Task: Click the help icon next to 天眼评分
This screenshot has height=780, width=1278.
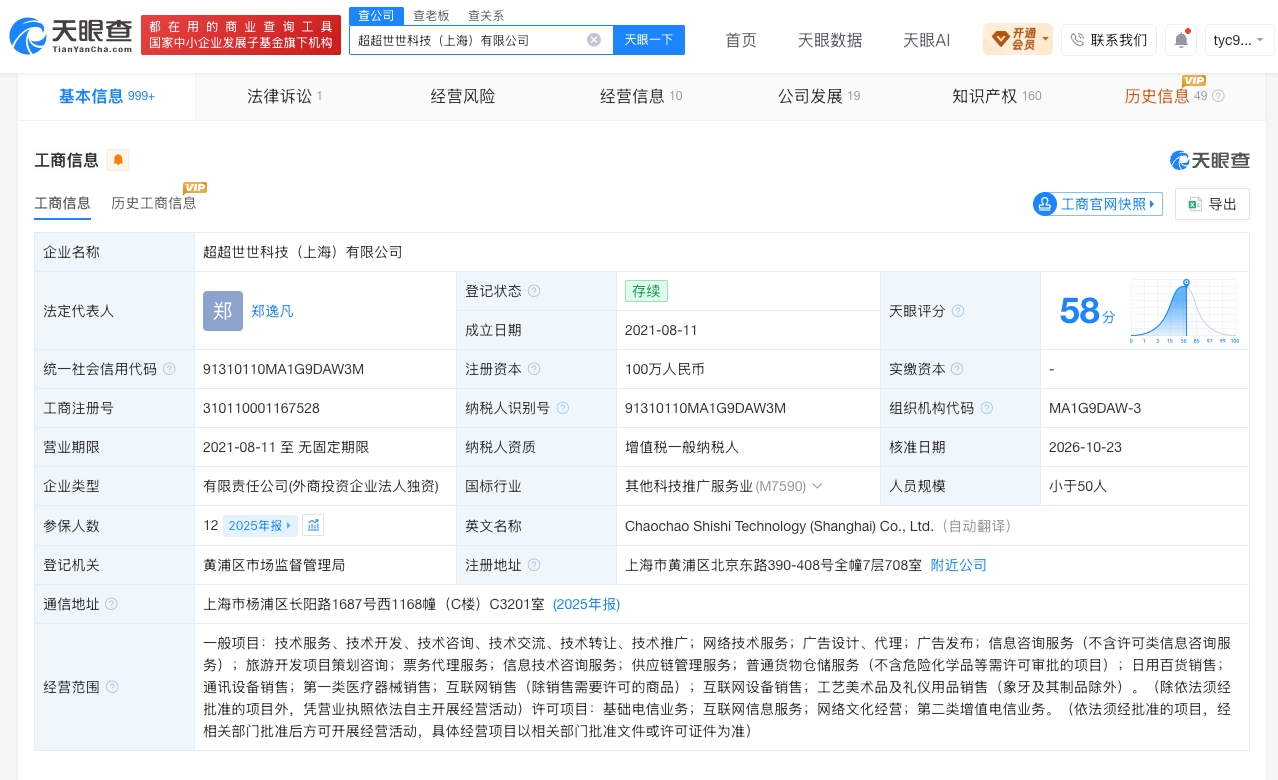Action: coord(958,311)
